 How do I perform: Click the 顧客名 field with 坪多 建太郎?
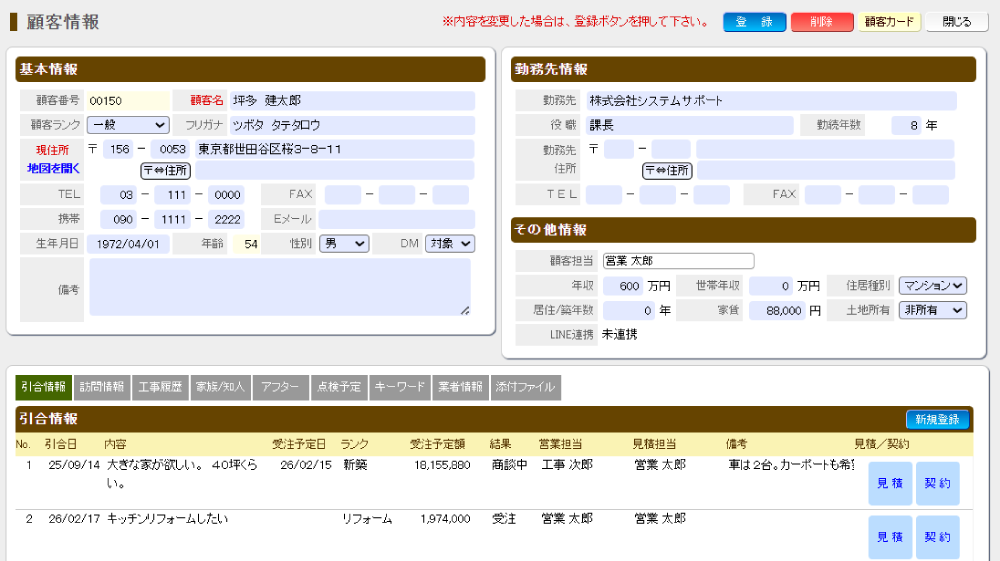click(352, 101)
